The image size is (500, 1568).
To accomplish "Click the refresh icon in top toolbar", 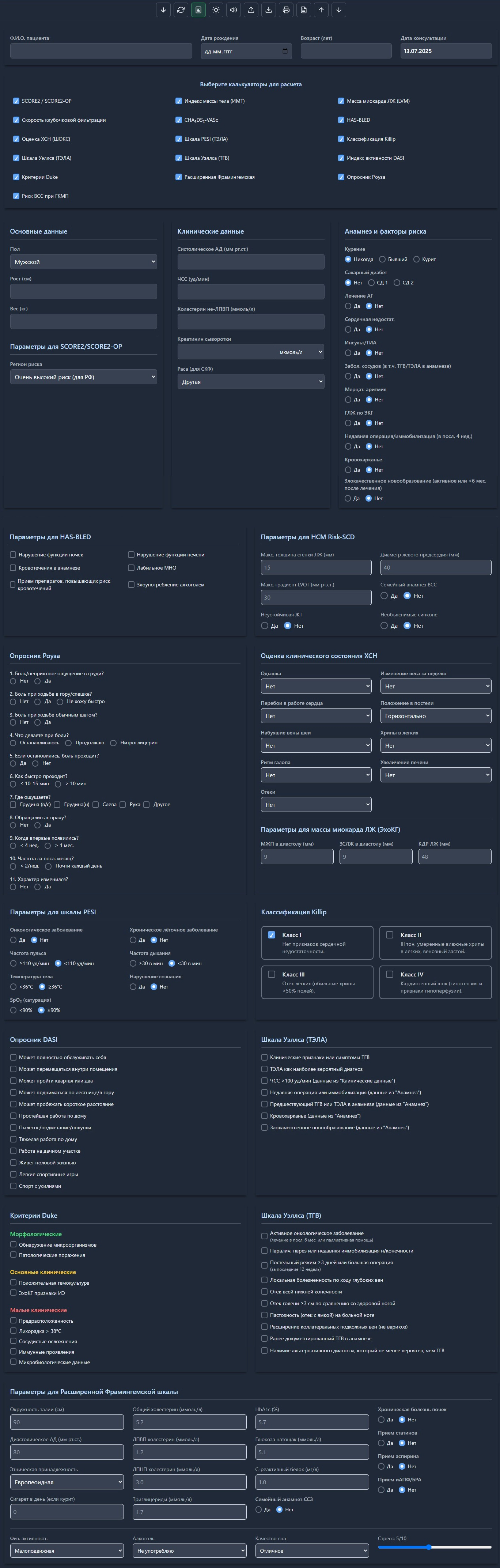I will pos(181,10).
